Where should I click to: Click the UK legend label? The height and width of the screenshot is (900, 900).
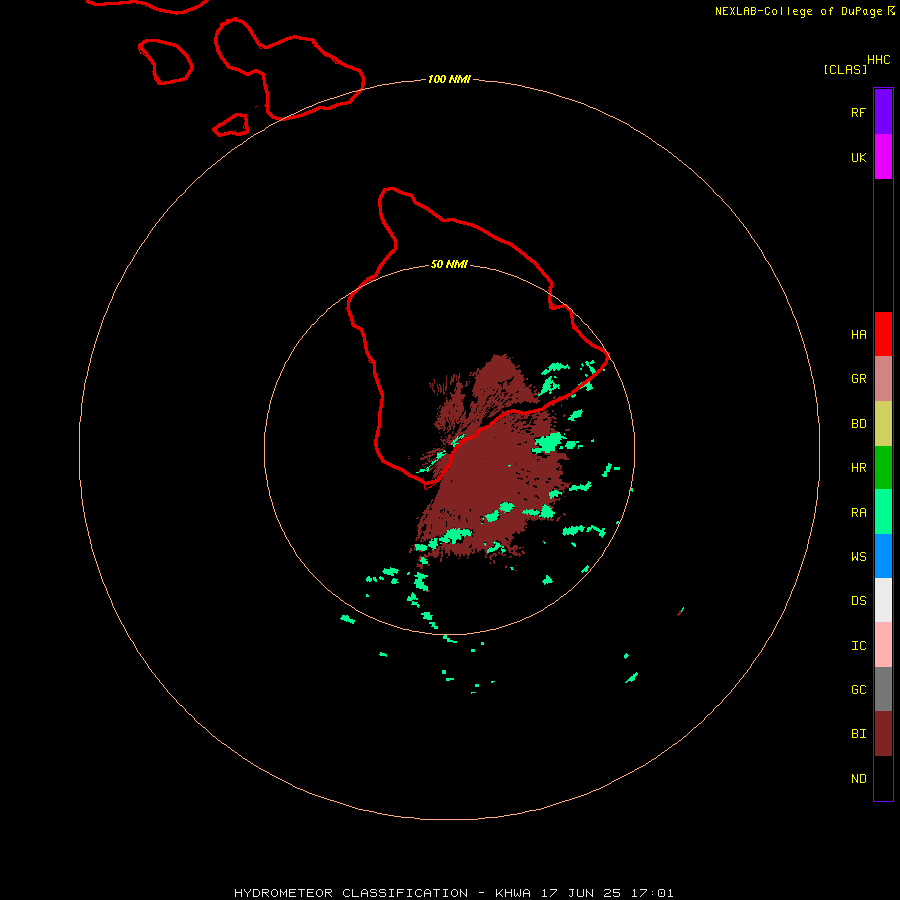click(x=858, y=158)
